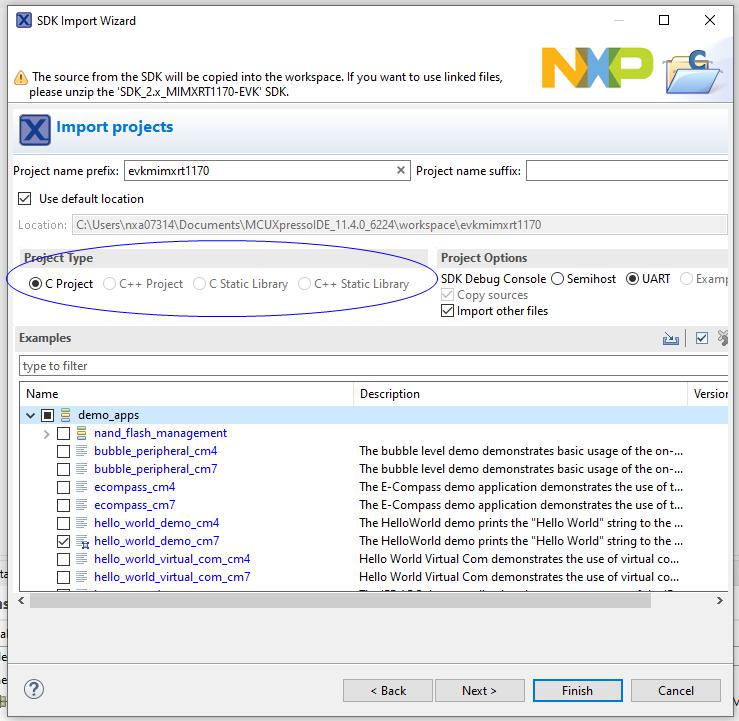The height and width of the screenshot is (721, 739).
Task: Click the right arrow of horizontal scrollbar
Action: (x=719, y=600)
